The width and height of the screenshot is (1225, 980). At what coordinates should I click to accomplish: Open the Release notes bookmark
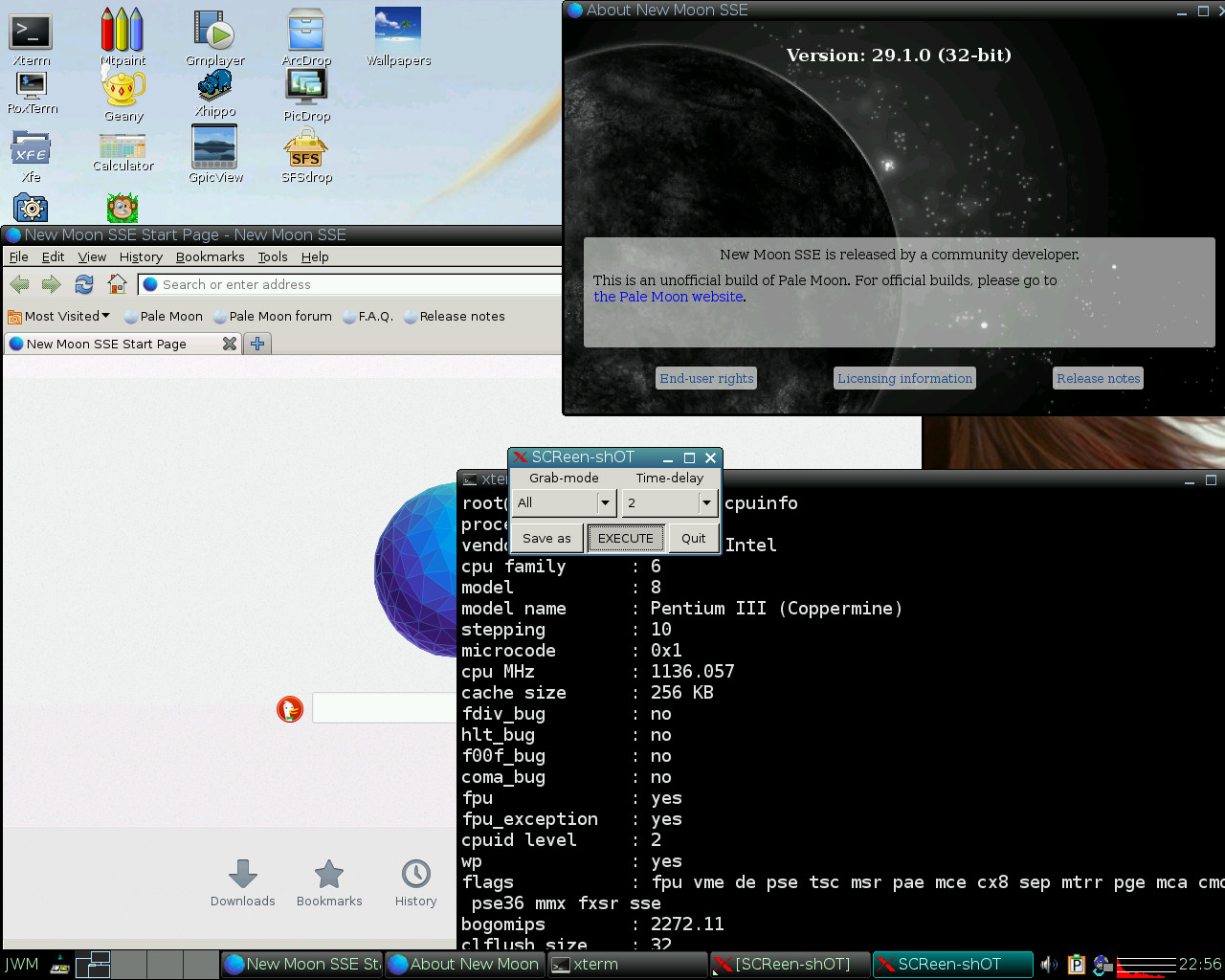(454, 316)
